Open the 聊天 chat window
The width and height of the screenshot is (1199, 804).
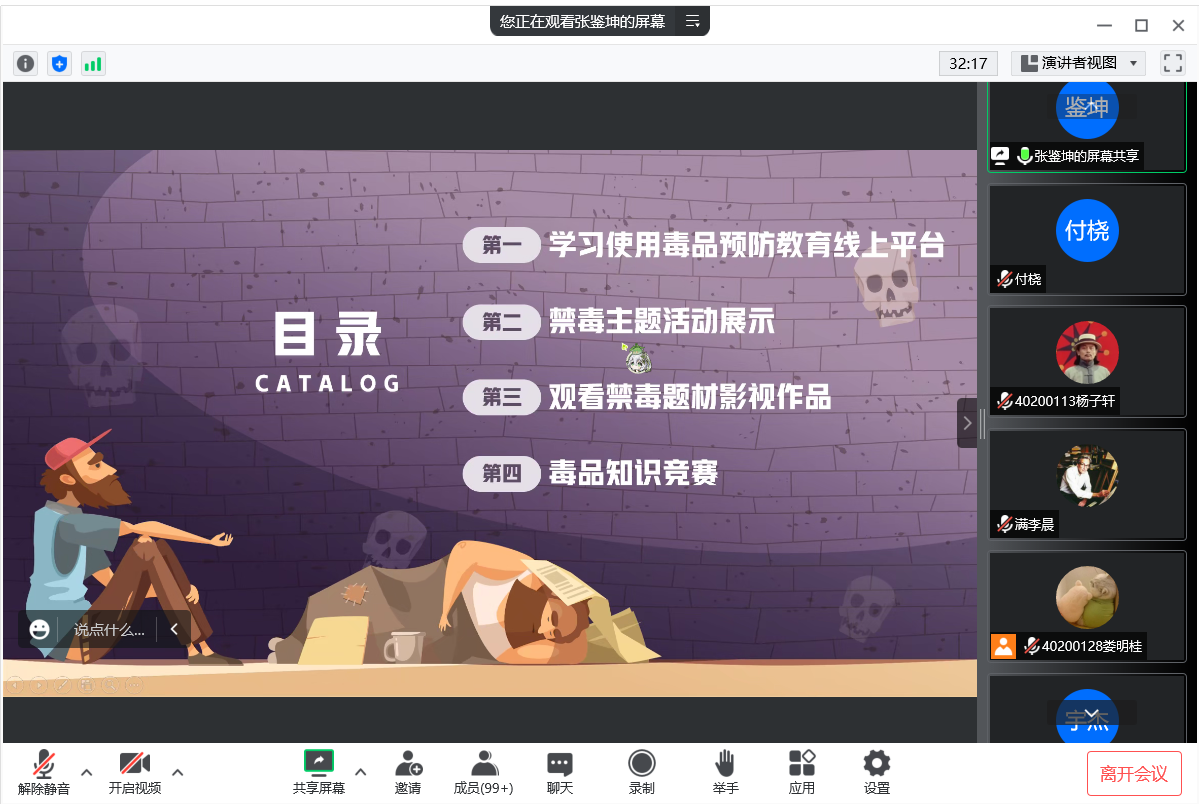coord(560,772)
